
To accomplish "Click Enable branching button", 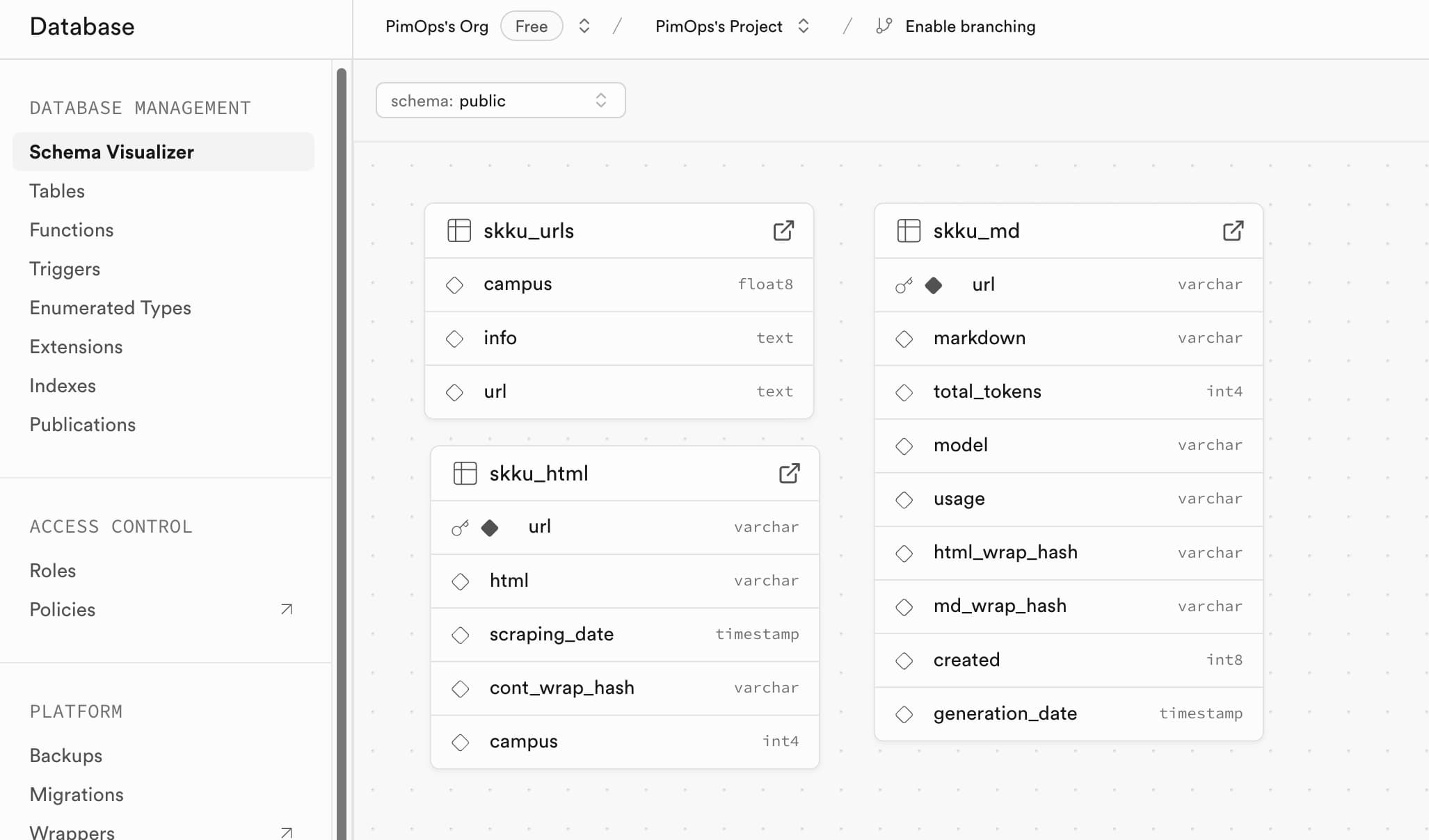I will click(970, 26).
